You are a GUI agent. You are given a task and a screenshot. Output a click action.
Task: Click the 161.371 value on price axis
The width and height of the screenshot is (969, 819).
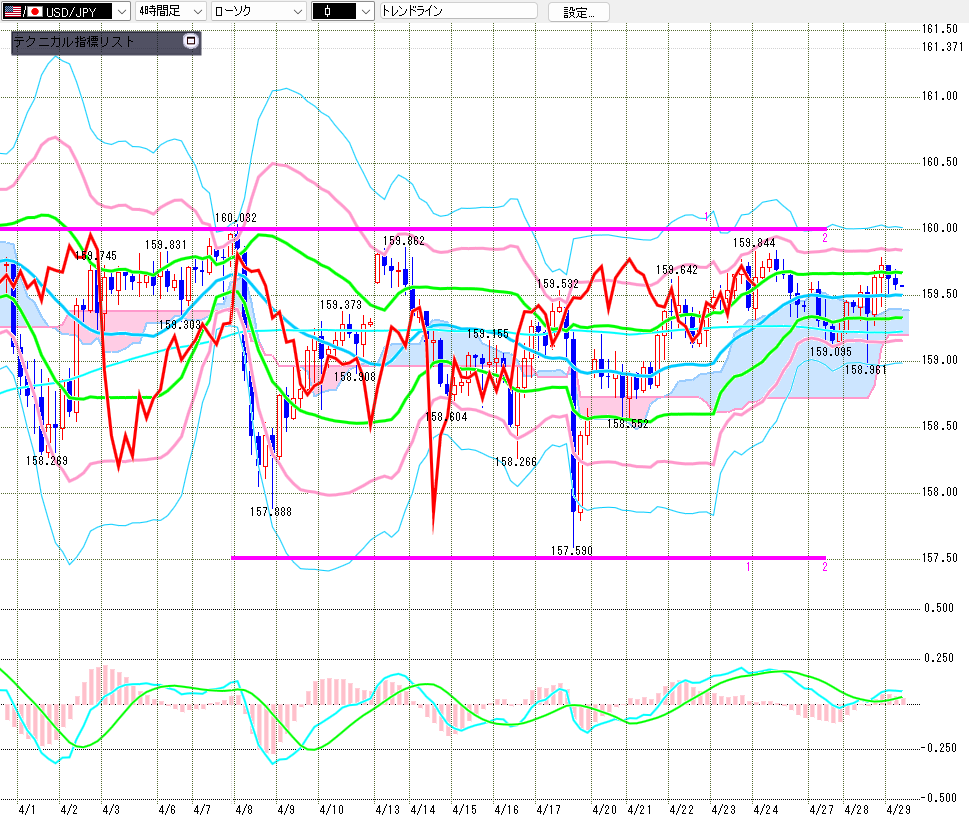[x=942, y=47]
